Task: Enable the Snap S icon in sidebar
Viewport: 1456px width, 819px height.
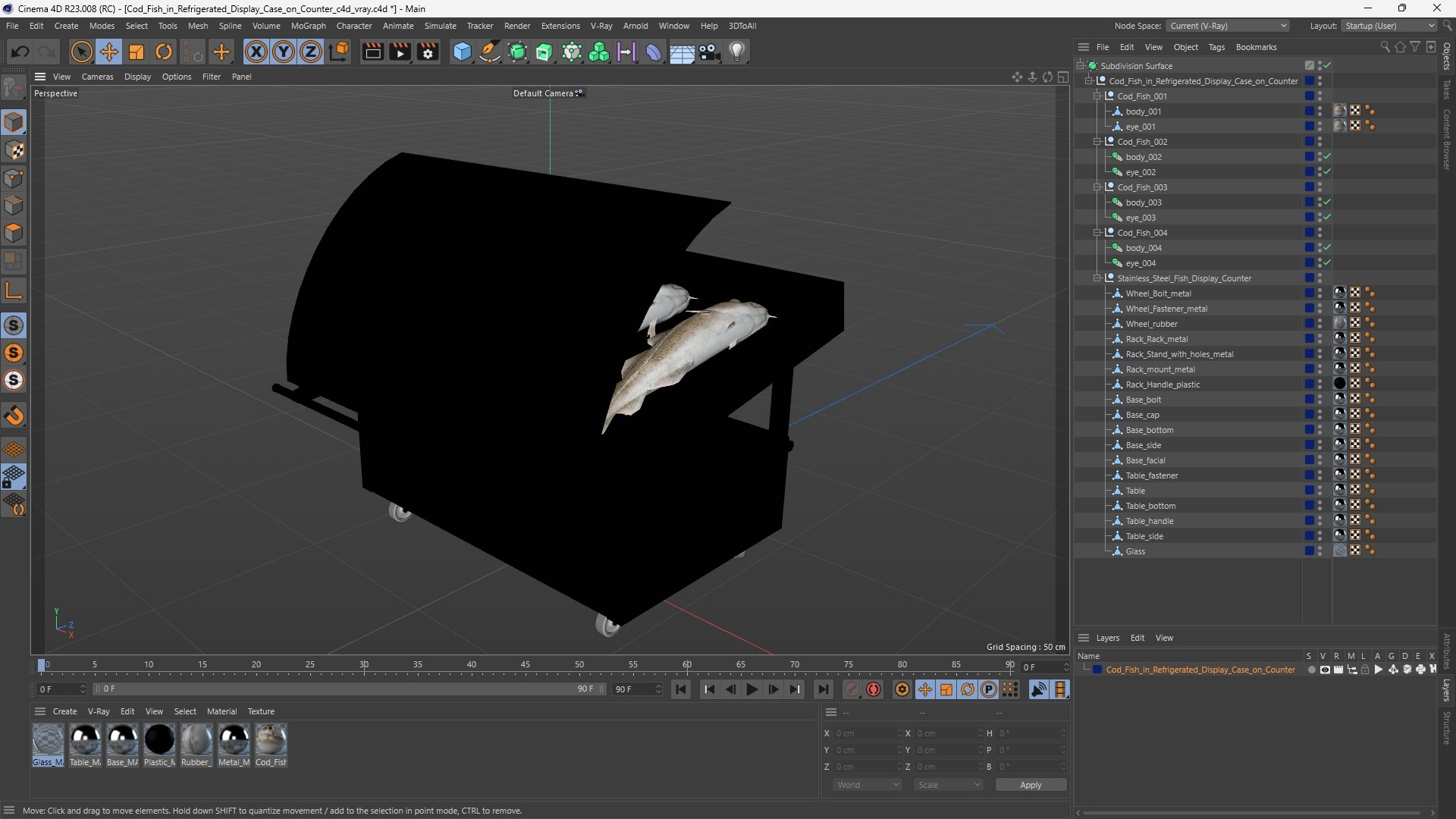Action: [x=14, y=325]
